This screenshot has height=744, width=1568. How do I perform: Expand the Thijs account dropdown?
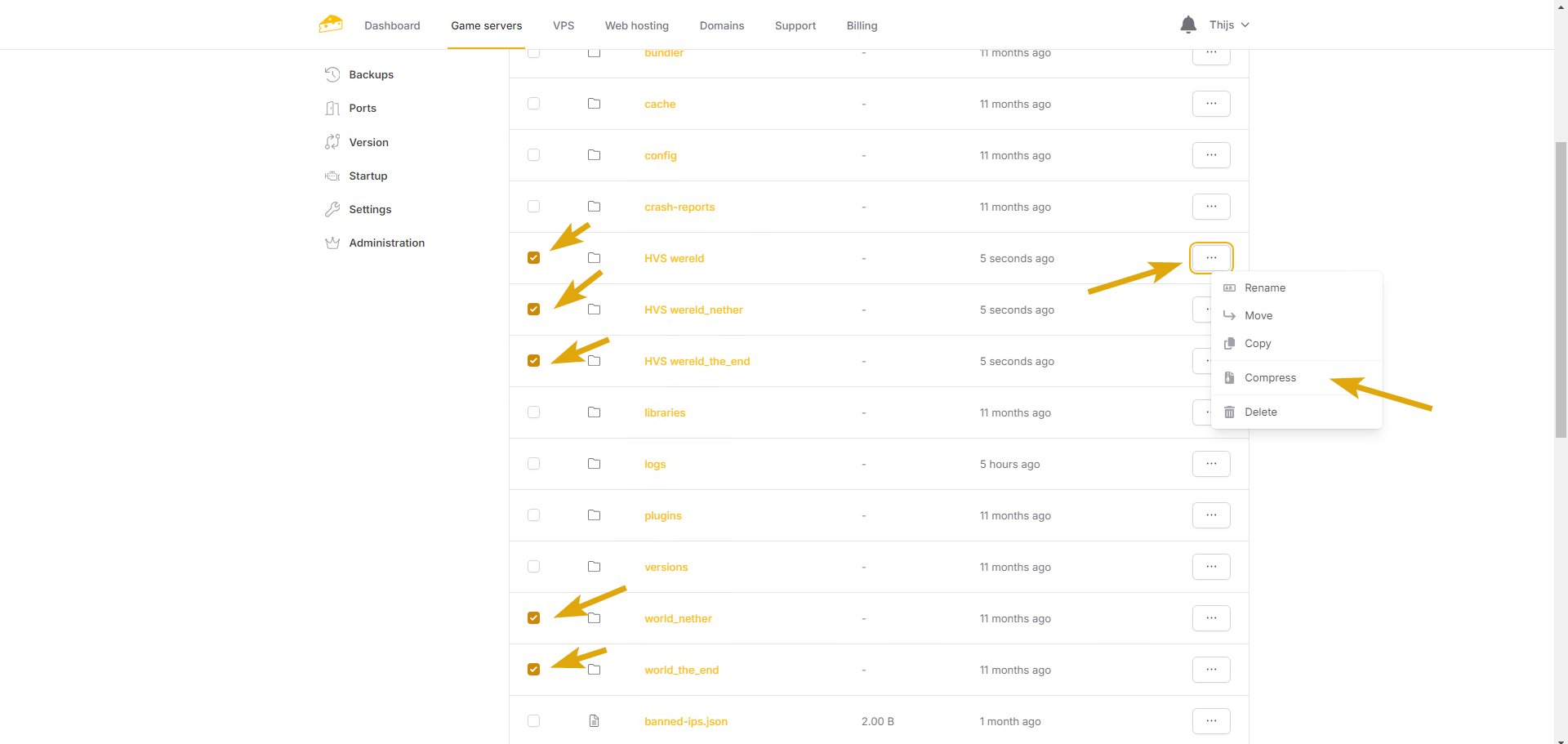click(1229, 25)
